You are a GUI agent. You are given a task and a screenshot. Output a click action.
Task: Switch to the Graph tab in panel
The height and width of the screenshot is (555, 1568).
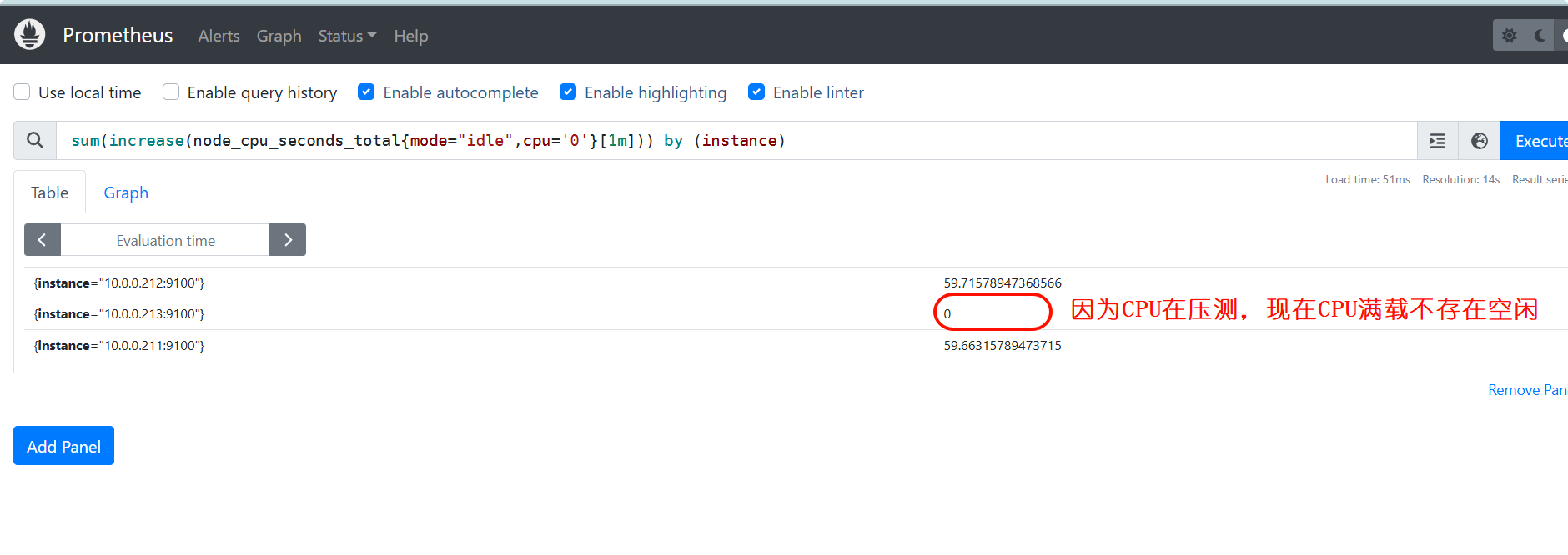click(126, 192)
